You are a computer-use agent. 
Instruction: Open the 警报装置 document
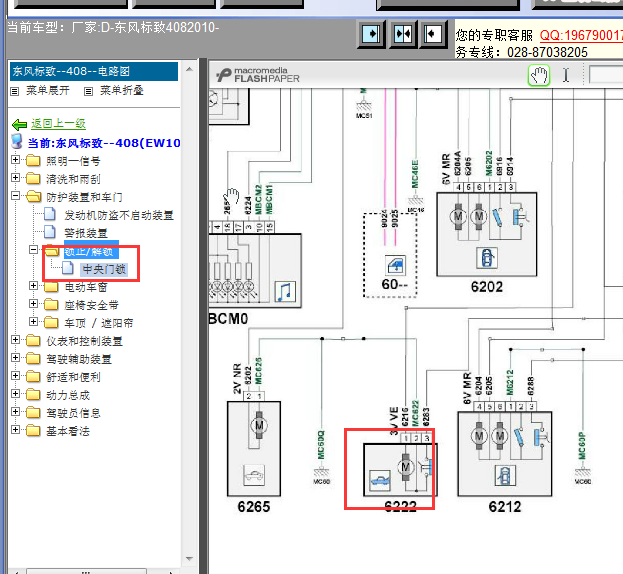86,233
